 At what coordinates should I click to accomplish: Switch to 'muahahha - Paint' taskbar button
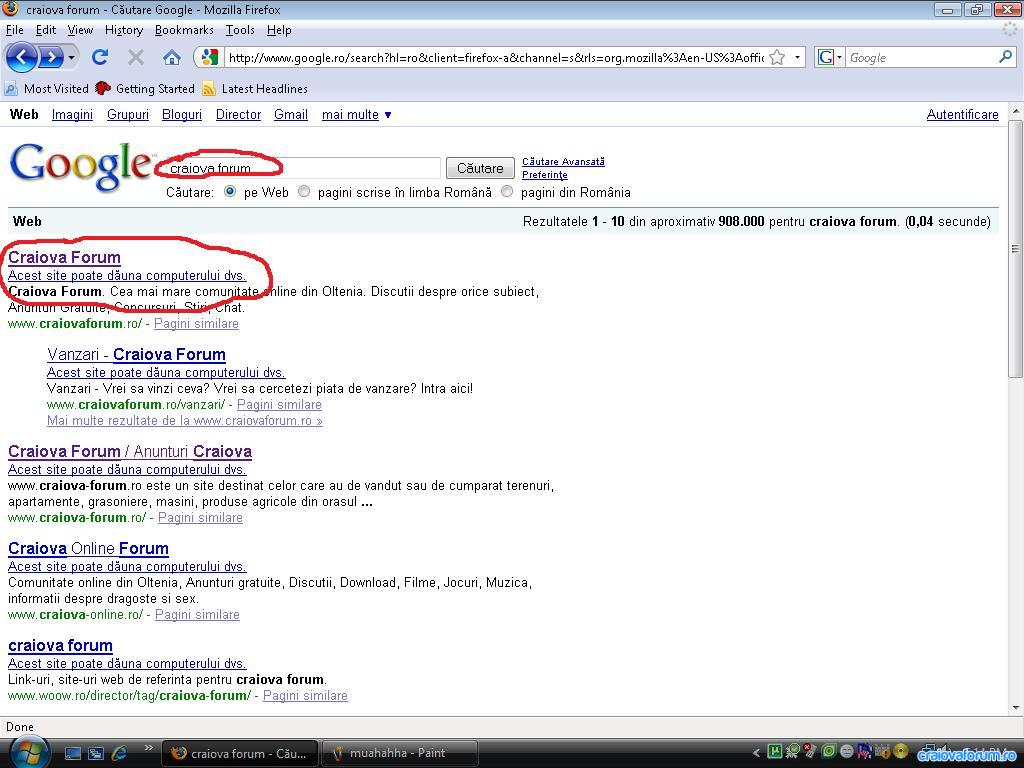(x=400, y=753)
